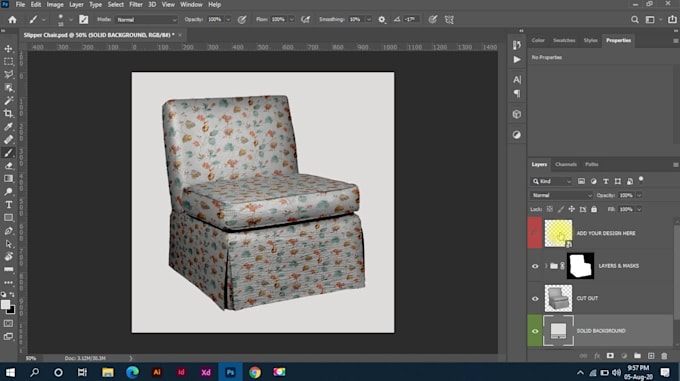The image size is (680, 381).
Task: Select the Pen tool
Action: pyautogui.click(x=8, y=231)
